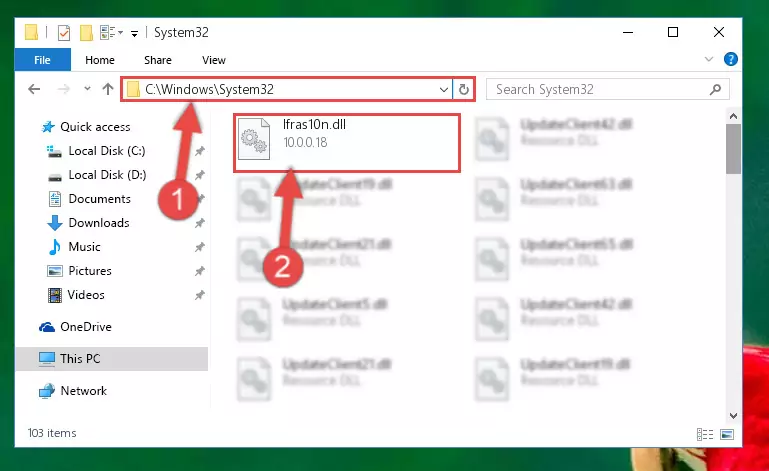The image size is (769, 471).
Task: Click the pin icon beside Videos
Action: pyautogui.click(x=200, y=295)
